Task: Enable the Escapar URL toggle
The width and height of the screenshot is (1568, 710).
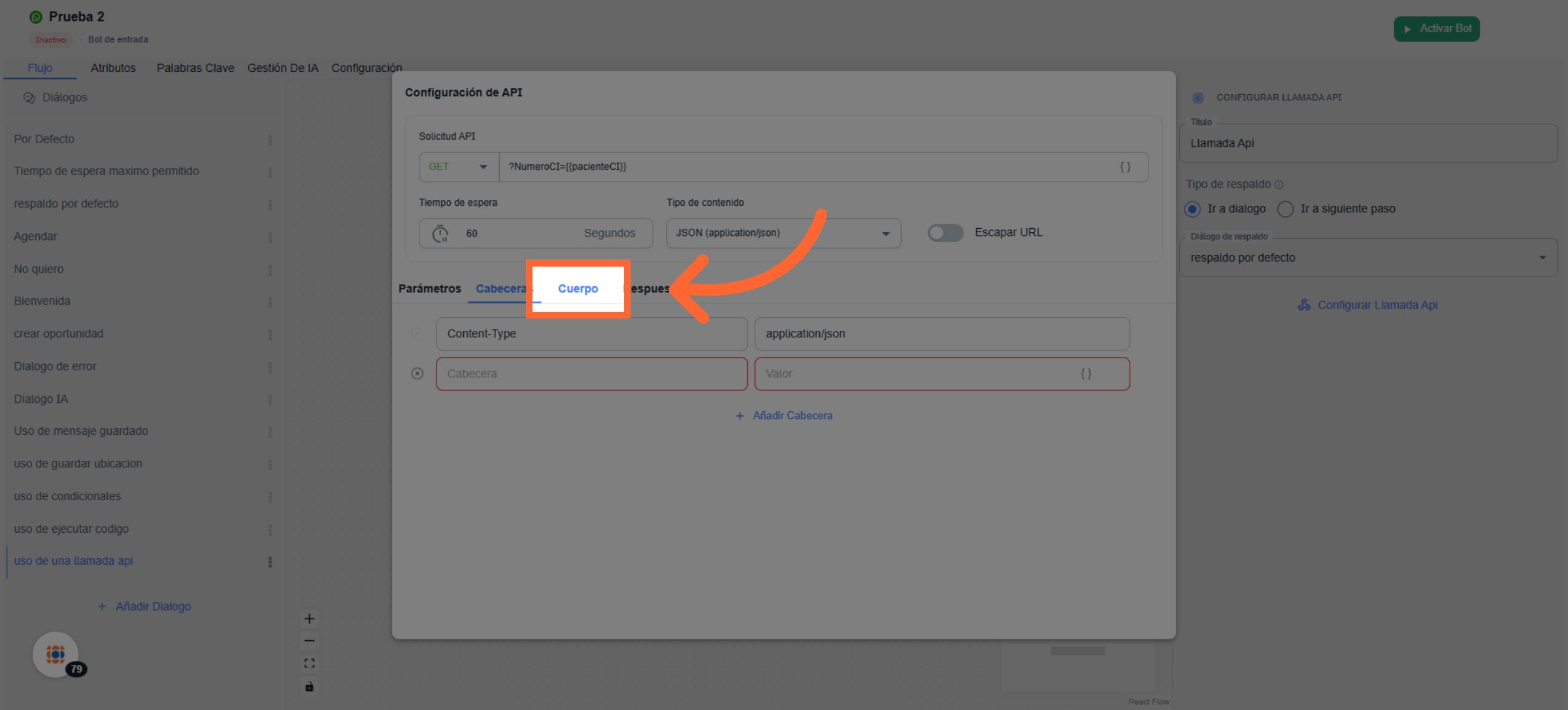Action: click(945, 233)
